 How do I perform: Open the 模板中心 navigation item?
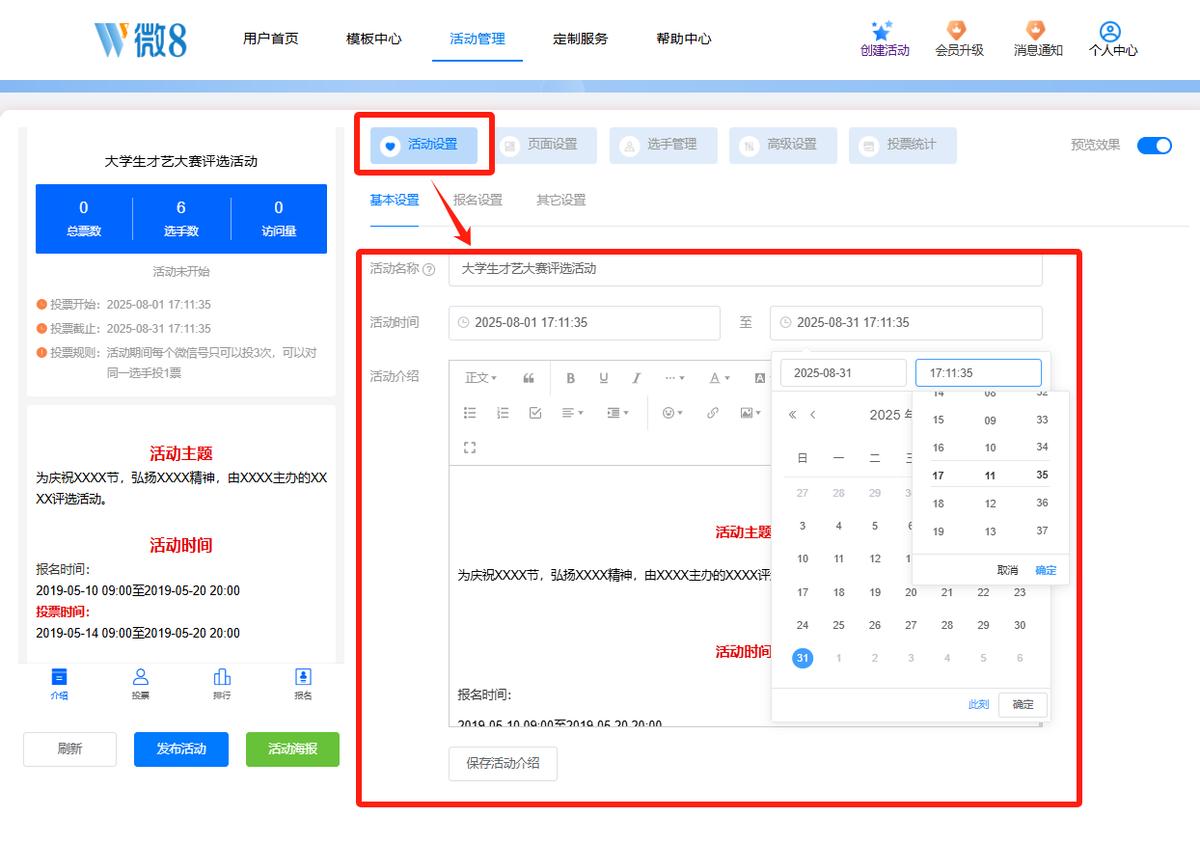[374, 39]
